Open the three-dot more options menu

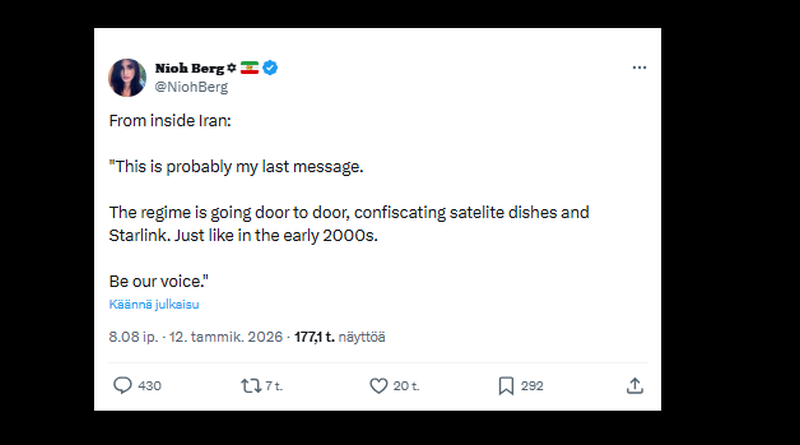[639, 68]
